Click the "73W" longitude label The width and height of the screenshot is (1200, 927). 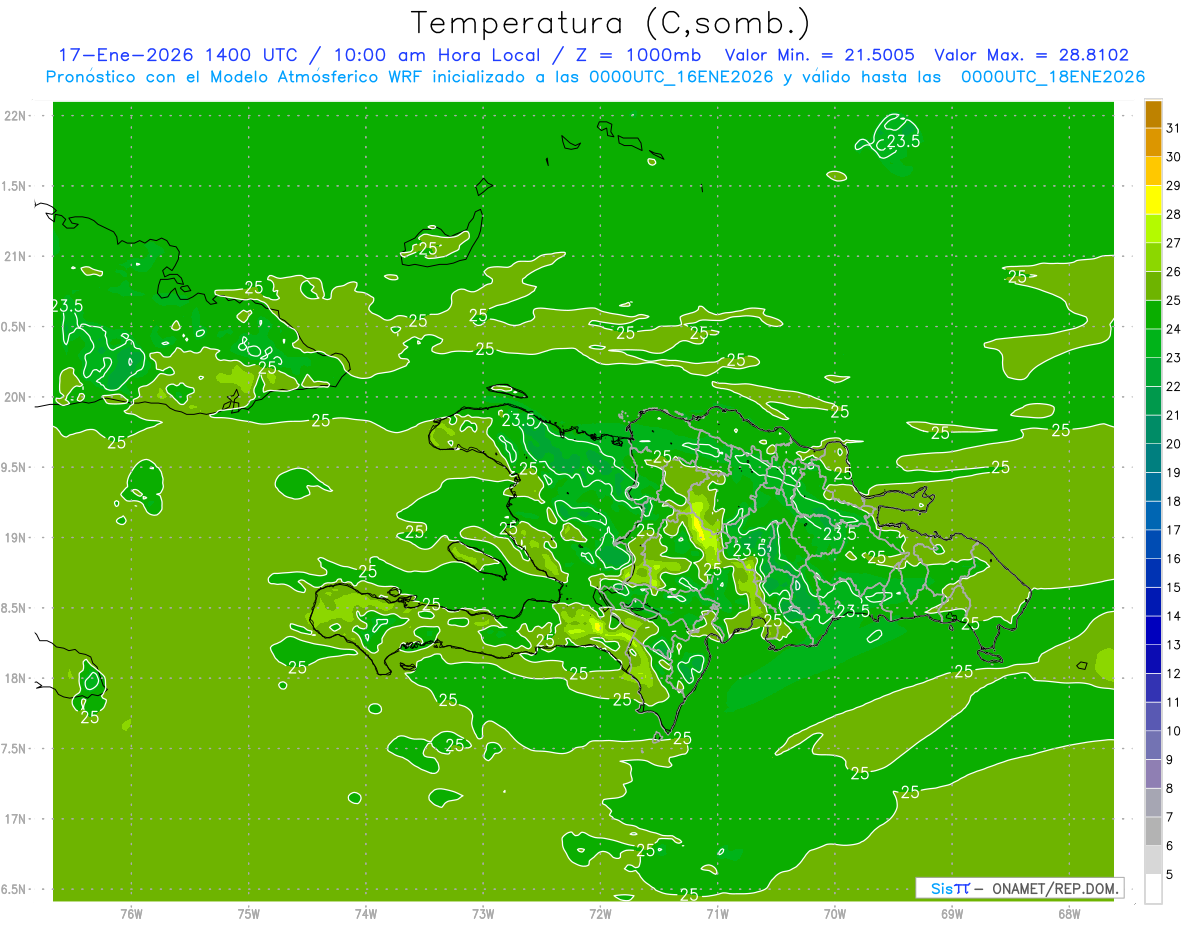tap(483, 913)
